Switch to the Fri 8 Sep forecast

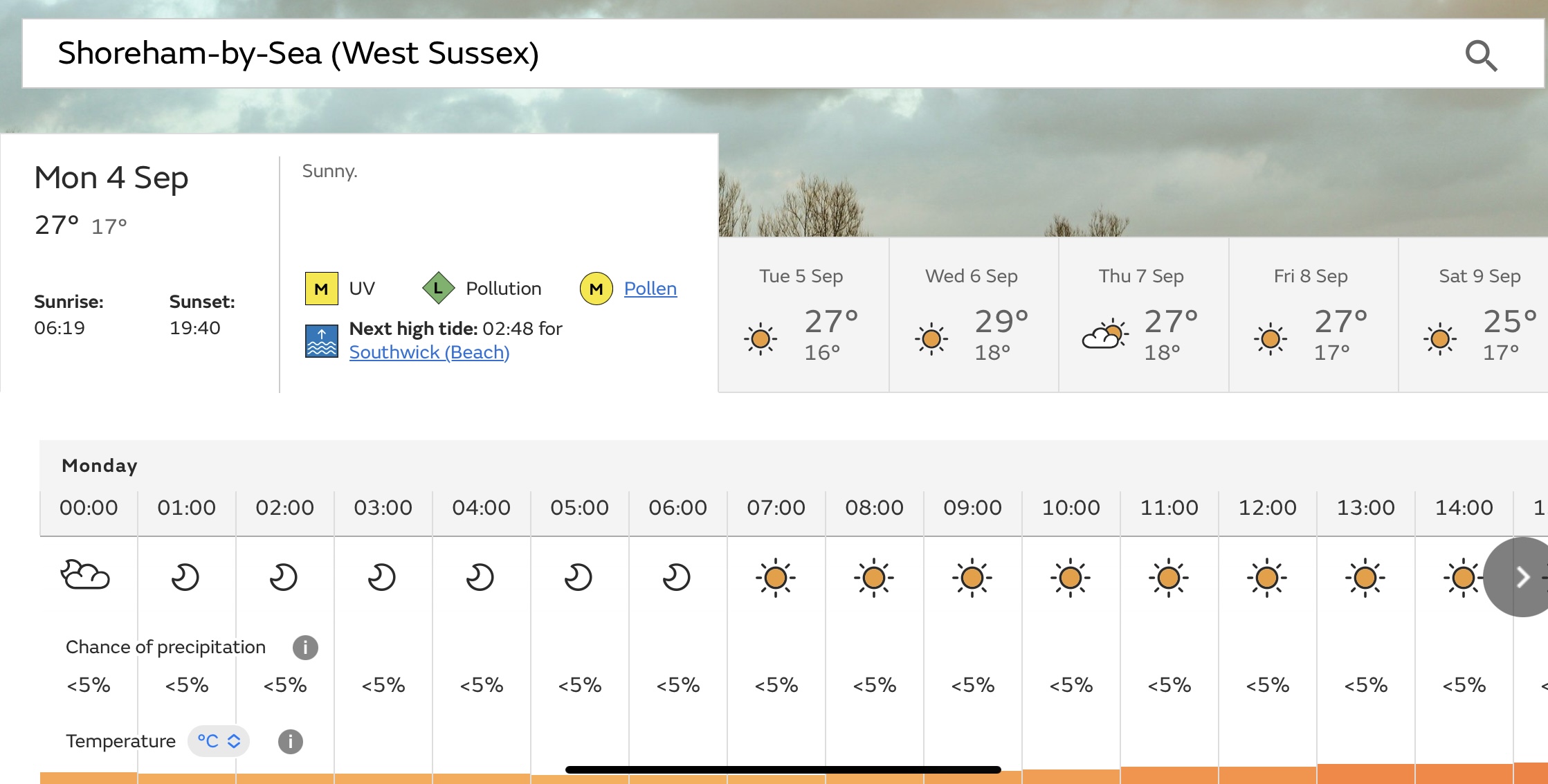click(x=1313, y=315)
